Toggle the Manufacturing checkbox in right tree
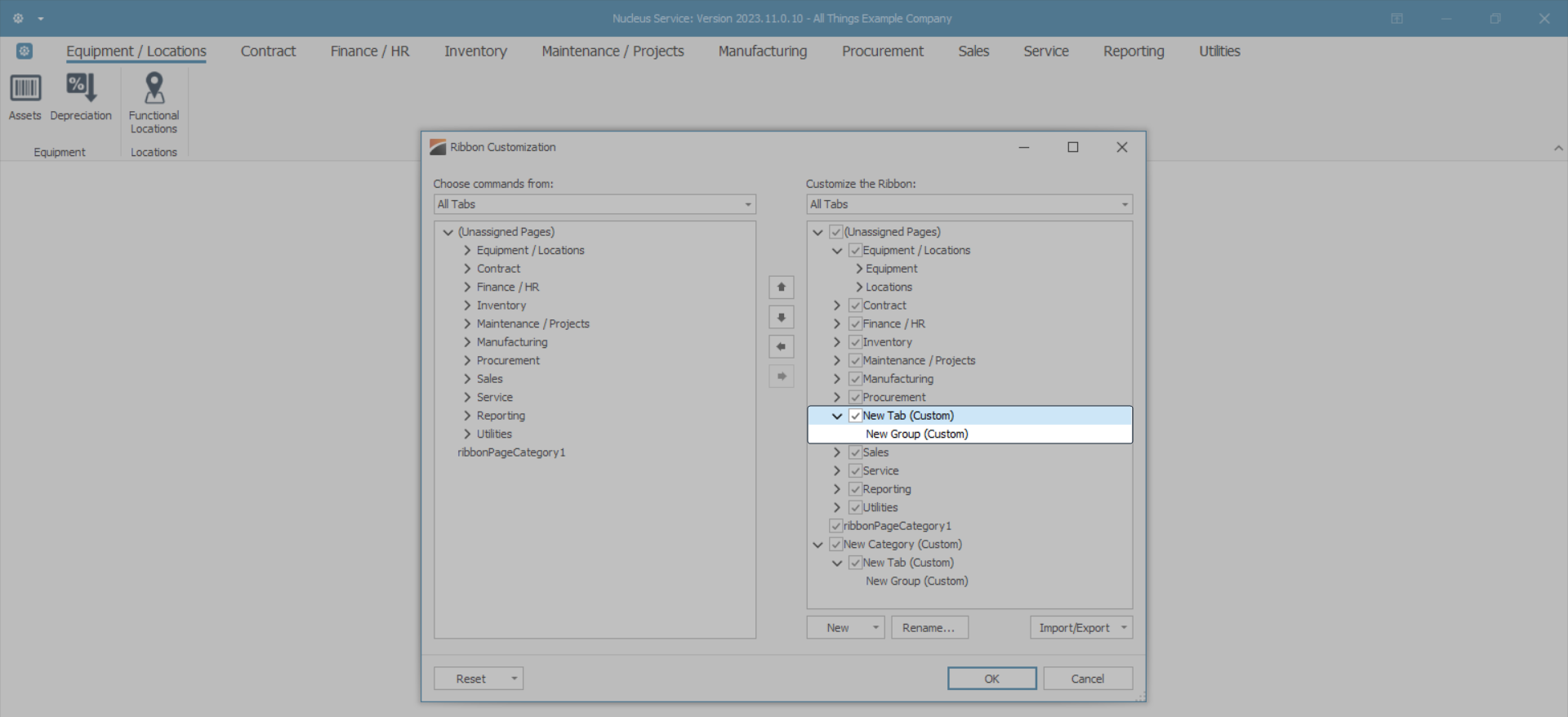Screen dimensions: 1568x717 point(855,379)
